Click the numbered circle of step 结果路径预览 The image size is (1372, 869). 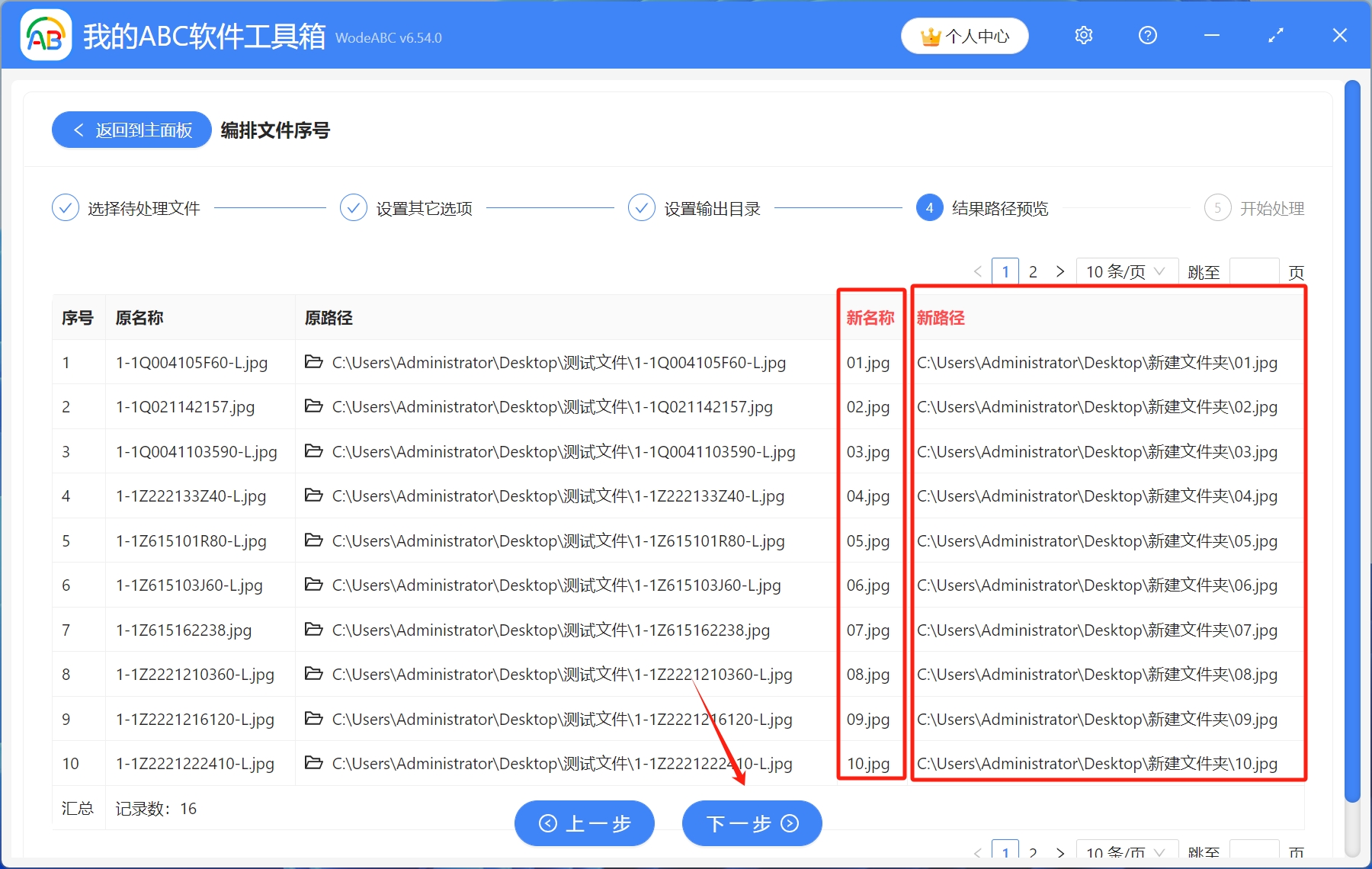930,207
